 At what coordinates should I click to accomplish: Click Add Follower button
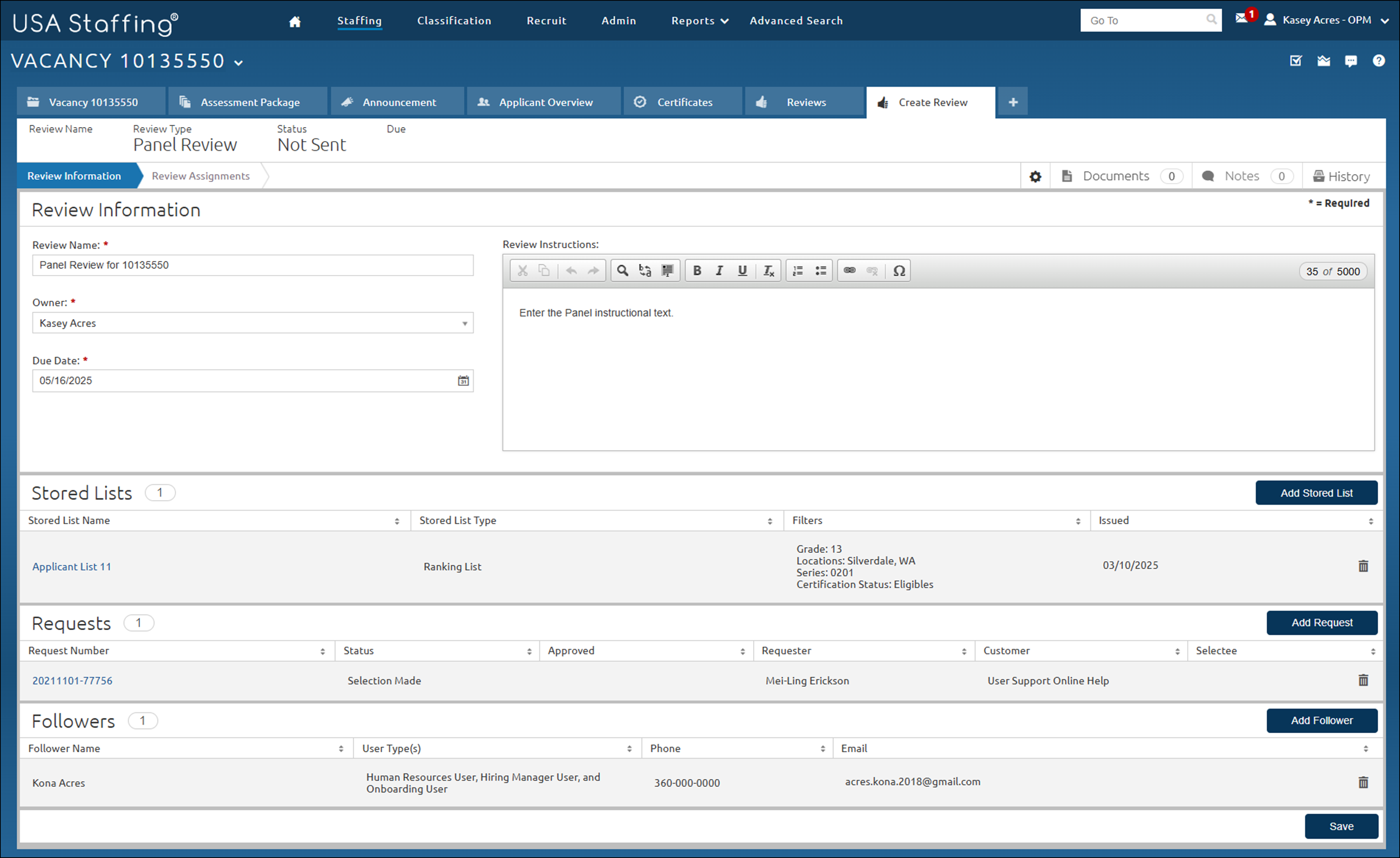[1322, 720]
